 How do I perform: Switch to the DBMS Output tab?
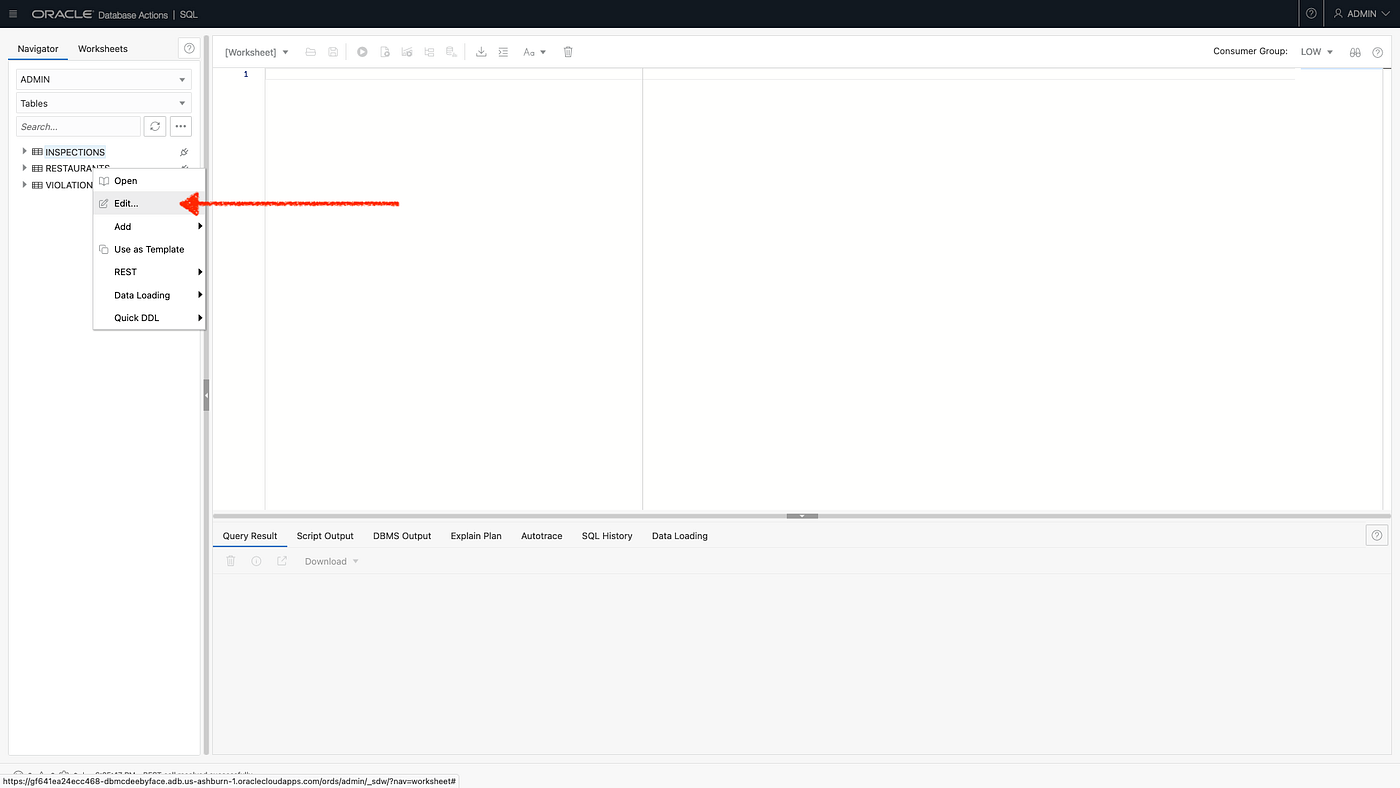point(402,536)
